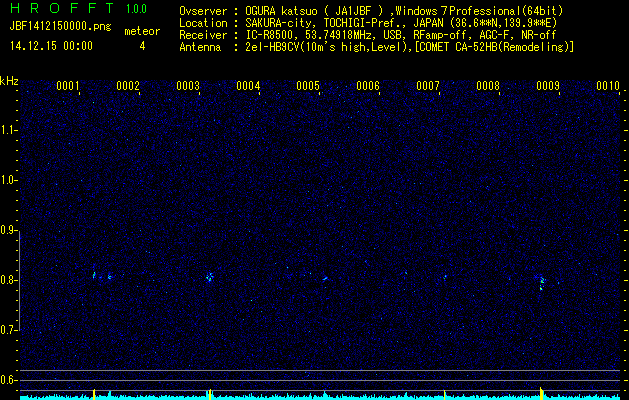Click time marker 0001
Viewport: 629px width, 400px height.
68,86
